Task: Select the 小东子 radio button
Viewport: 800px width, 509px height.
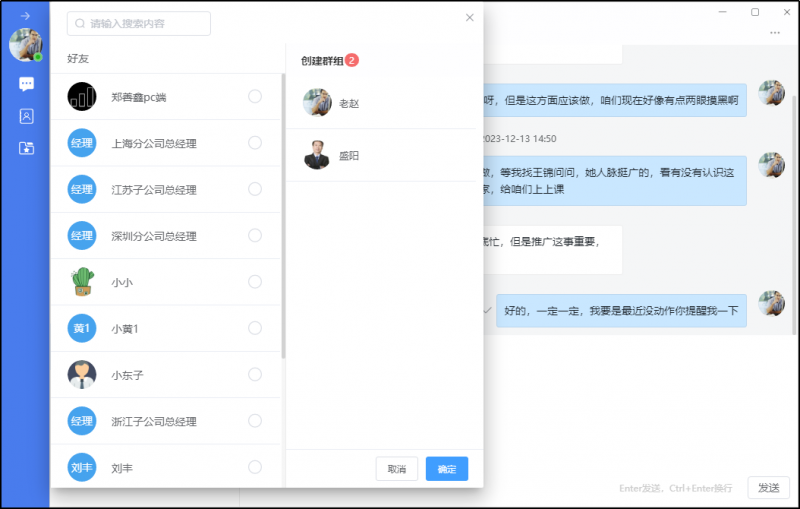Action: pos(255,374)
